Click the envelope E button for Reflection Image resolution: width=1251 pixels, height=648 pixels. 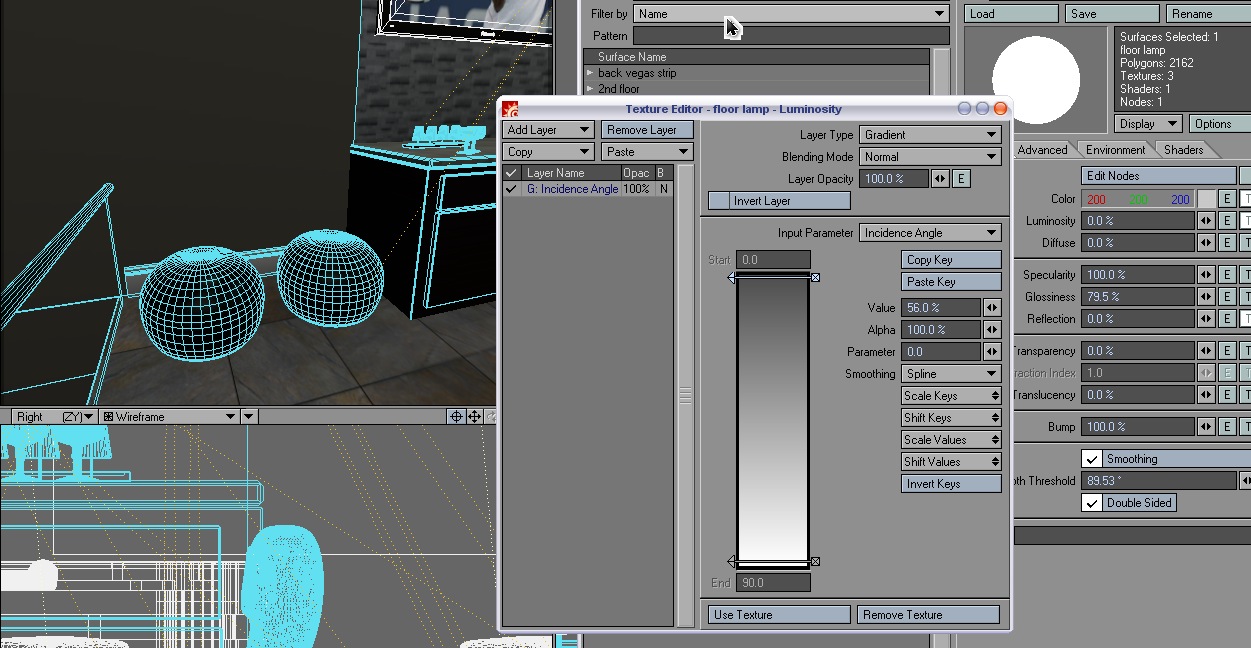tap(1227, 319)
